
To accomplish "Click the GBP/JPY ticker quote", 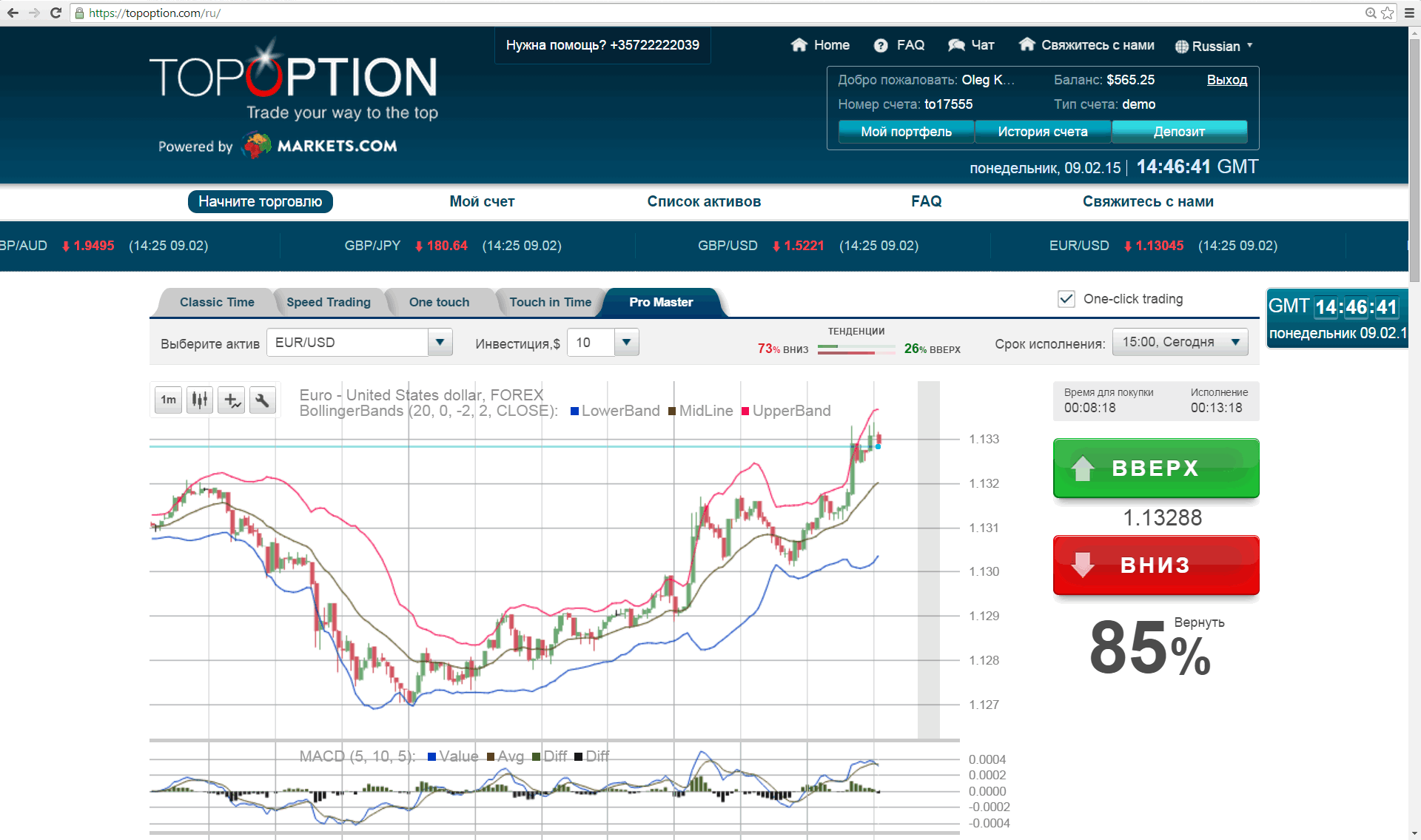I will 453,246.
